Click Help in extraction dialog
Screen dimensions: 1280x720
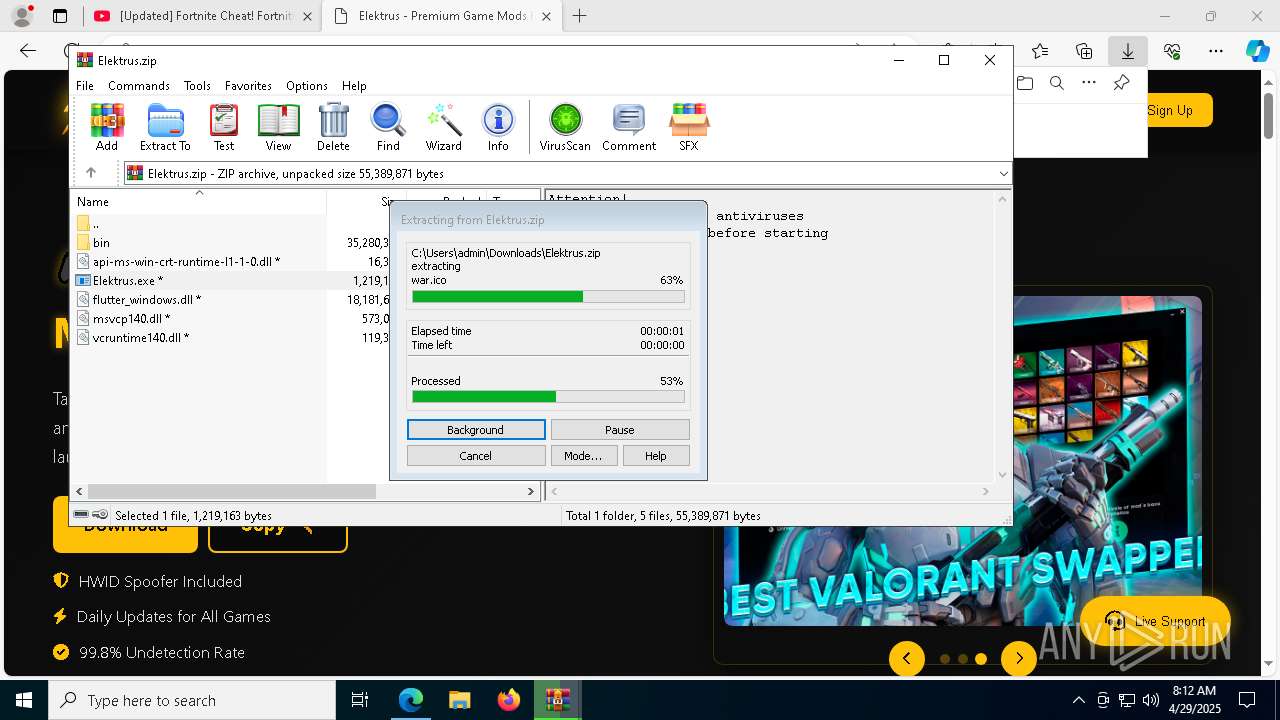pos(656,456)
